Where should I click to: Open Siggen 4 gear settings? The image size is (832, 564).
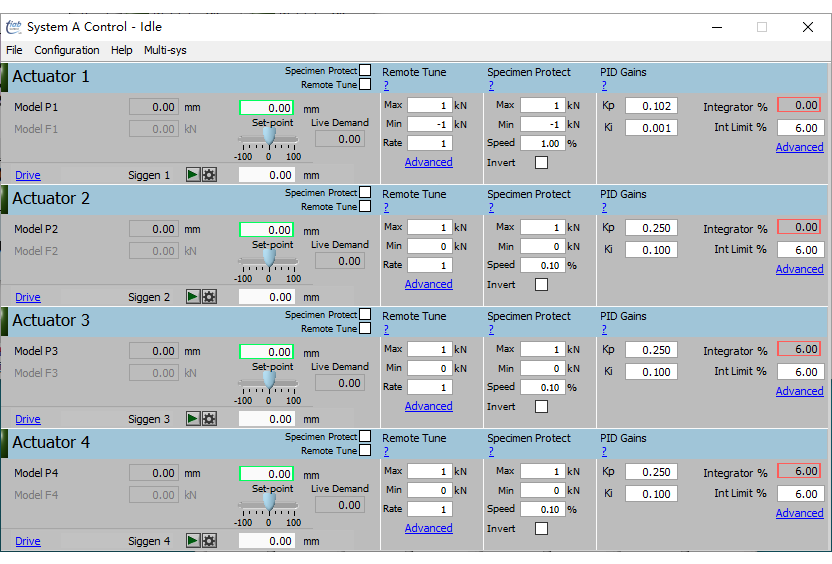[209, 541]
